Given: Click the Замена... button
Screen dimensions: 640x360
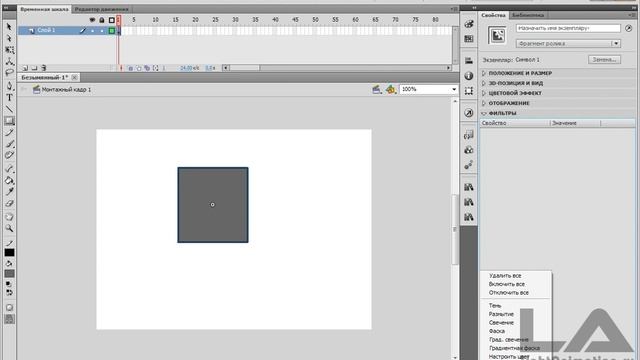Looking at the screenshot, I should click(x=604, y=60).
